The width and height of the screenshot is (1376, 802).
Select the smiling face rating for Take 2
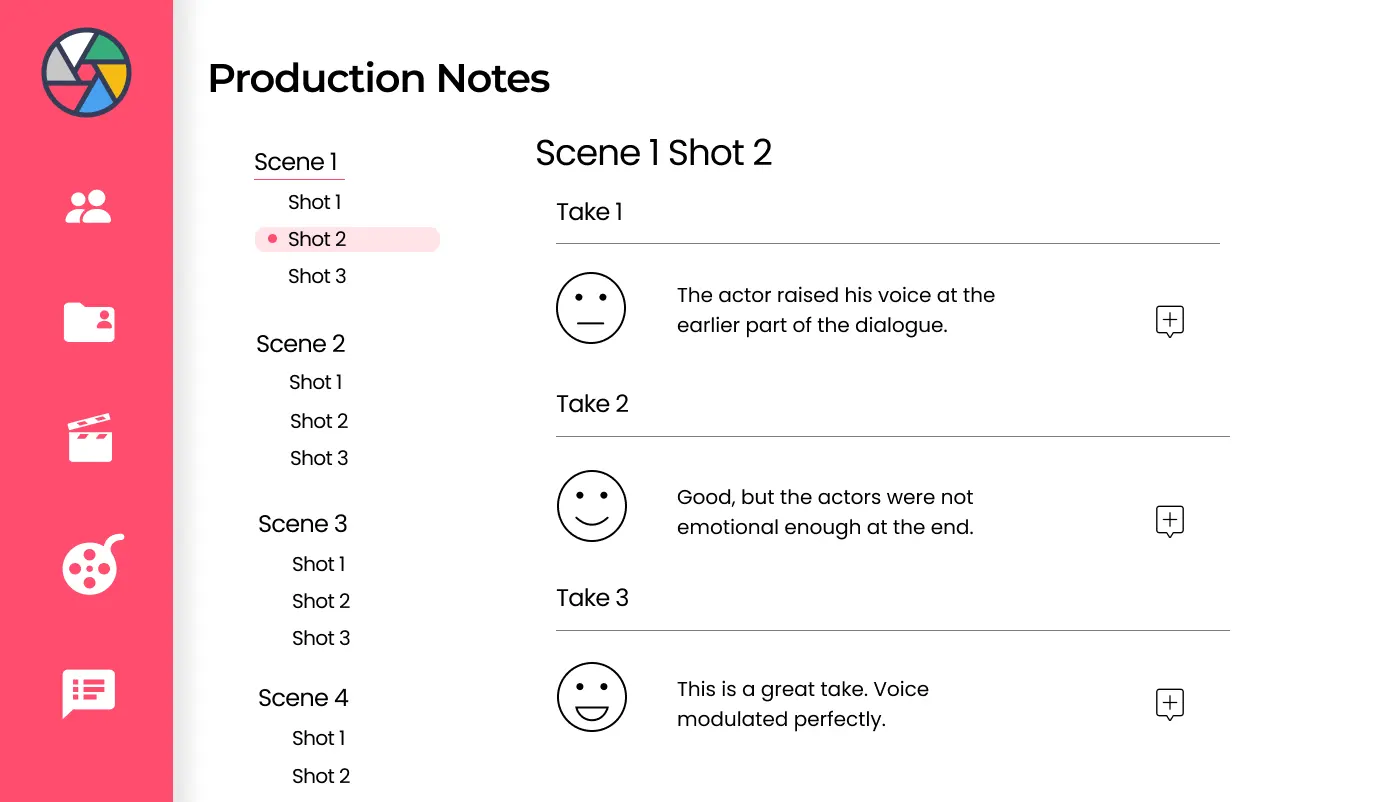(592, 506)
